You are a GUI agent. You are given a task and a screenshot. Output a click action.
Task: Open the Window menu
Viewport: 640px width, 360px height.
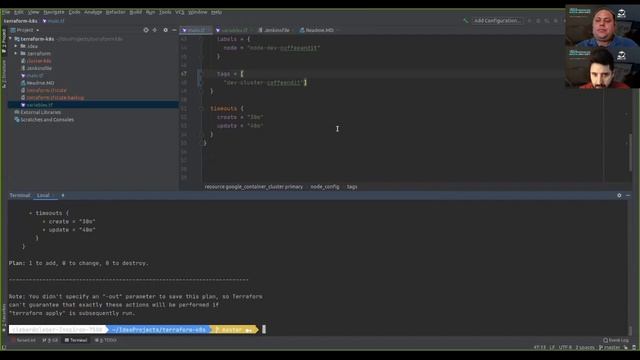(198, 12)
